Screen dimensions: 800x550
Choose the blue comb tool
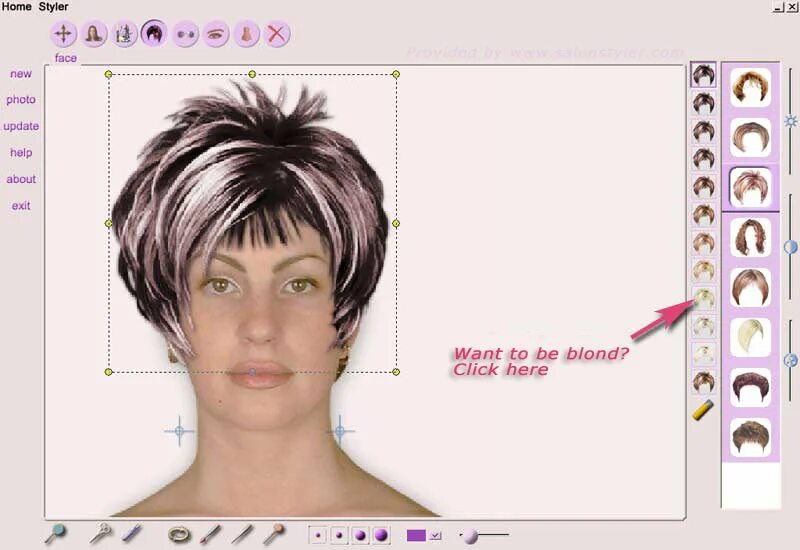tap(132, 534)
